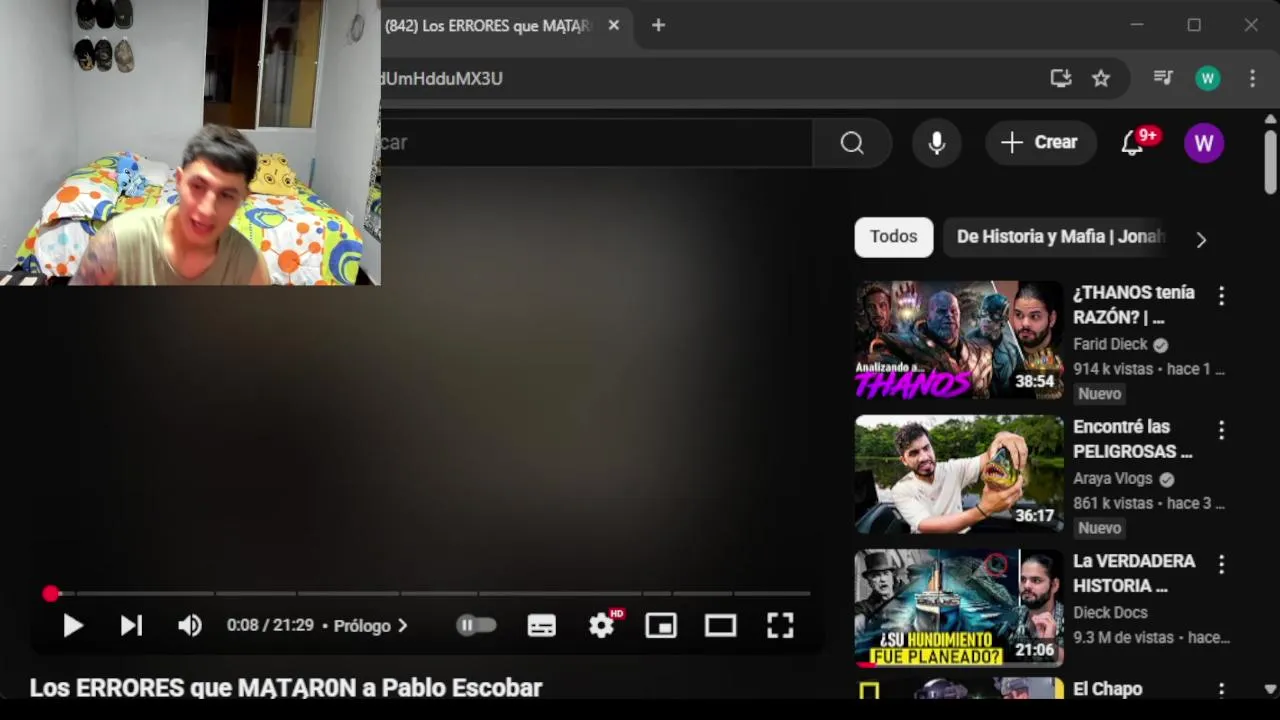Open ¿THANOS tenía RAZÓN? video title
Image resolution: width=1280 pixels, height=720 pixels.
click(1134, 305)
